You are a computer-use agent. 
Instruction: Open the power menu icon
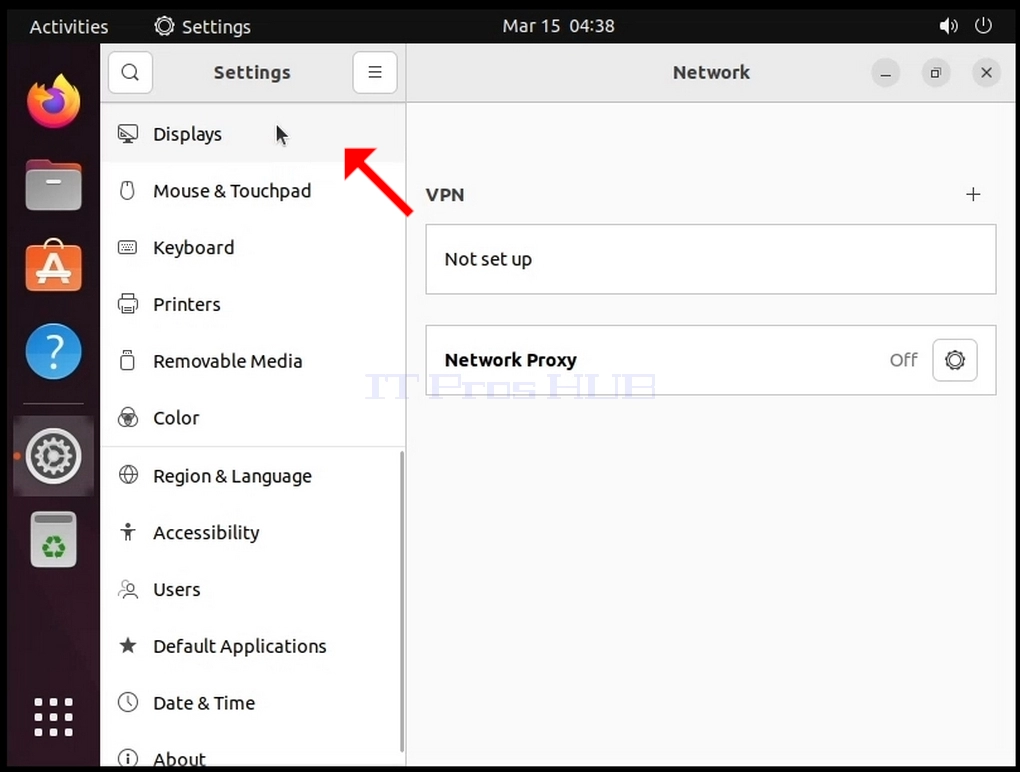[x=983, y=26]
